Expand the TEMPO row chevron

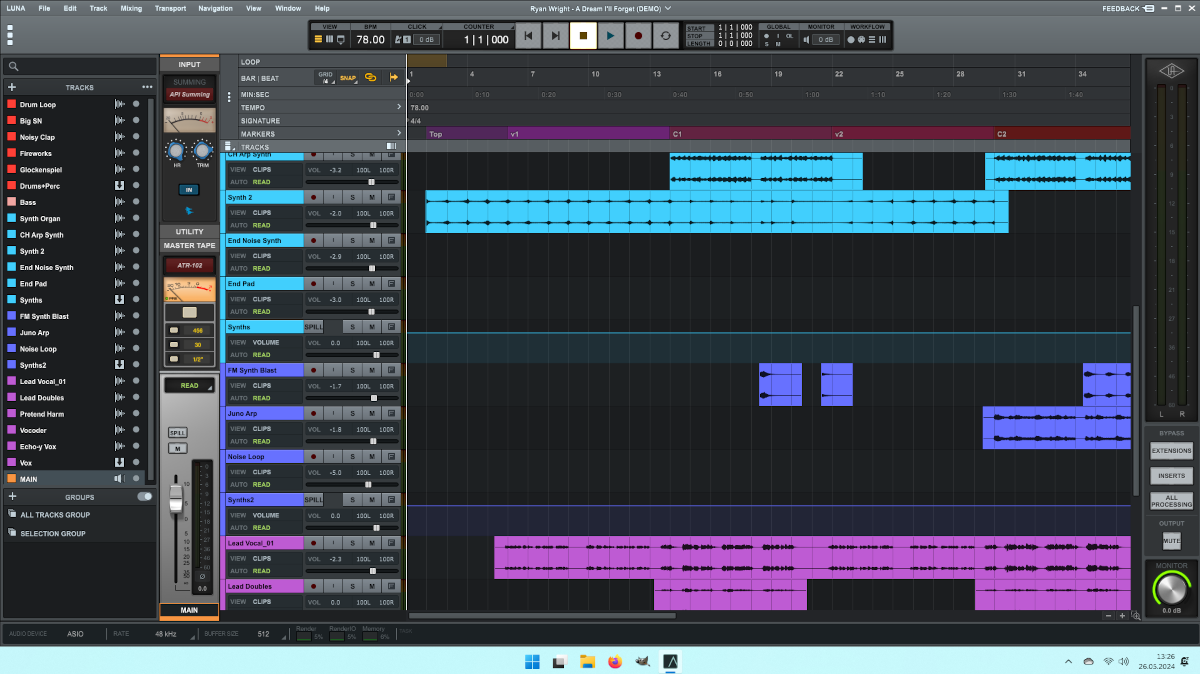point(399,107)
